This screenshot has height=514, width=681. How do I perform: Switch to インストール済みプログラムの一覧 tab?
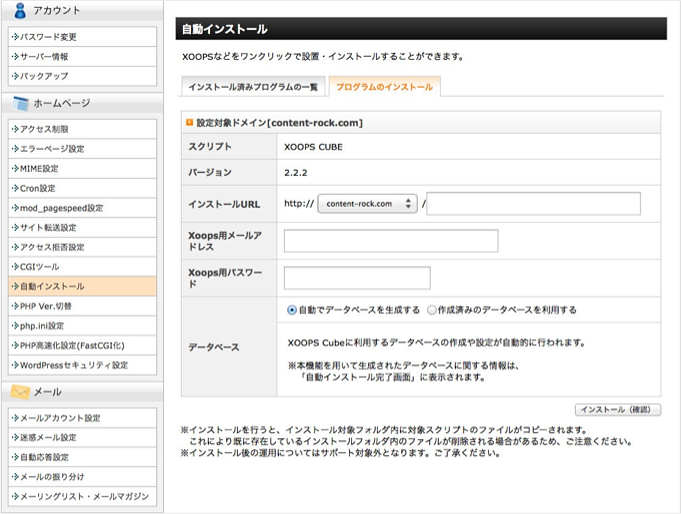pyautogui.click(x=253, y=86)
